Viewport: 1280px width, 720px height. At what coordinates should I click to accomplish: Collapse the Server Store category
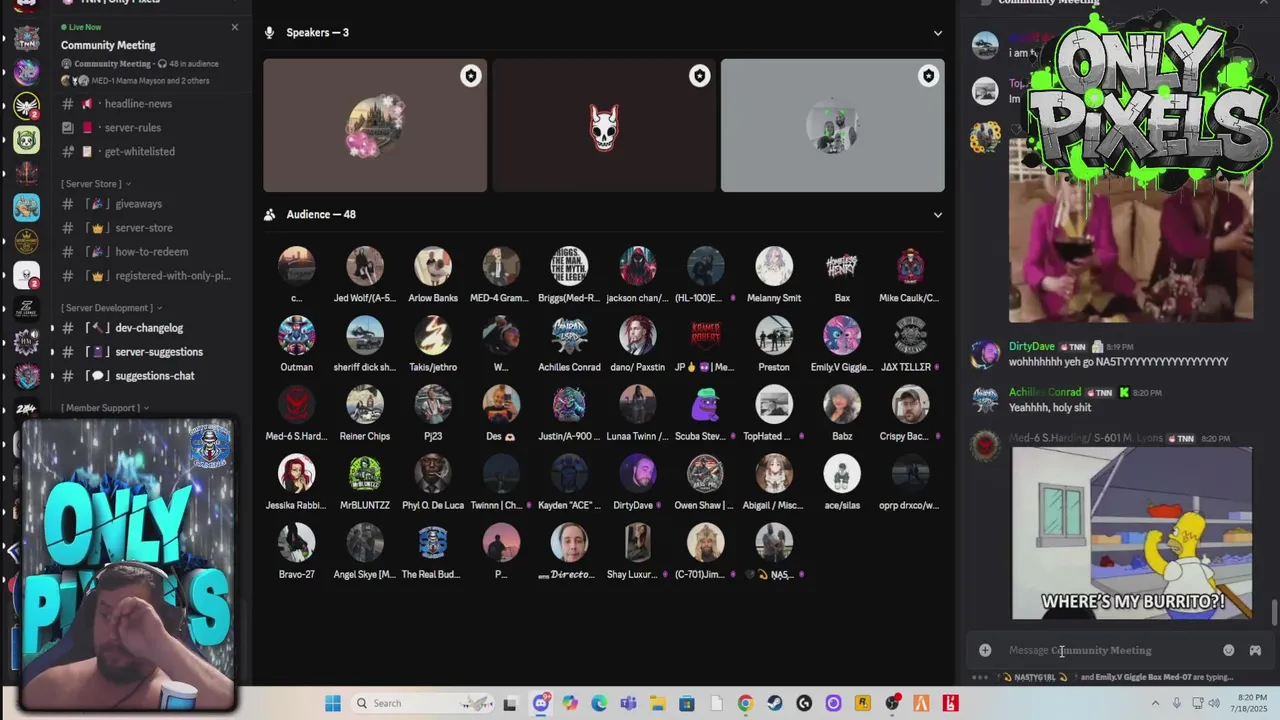pyautogui.click(x=96, y=184)
